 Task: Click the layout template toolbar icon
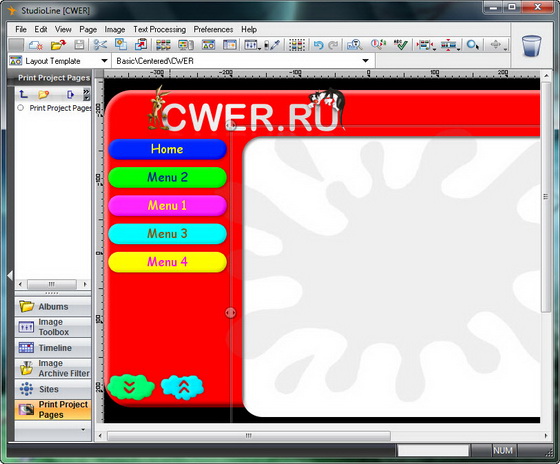pyautogui.click(x=208, y=45)
